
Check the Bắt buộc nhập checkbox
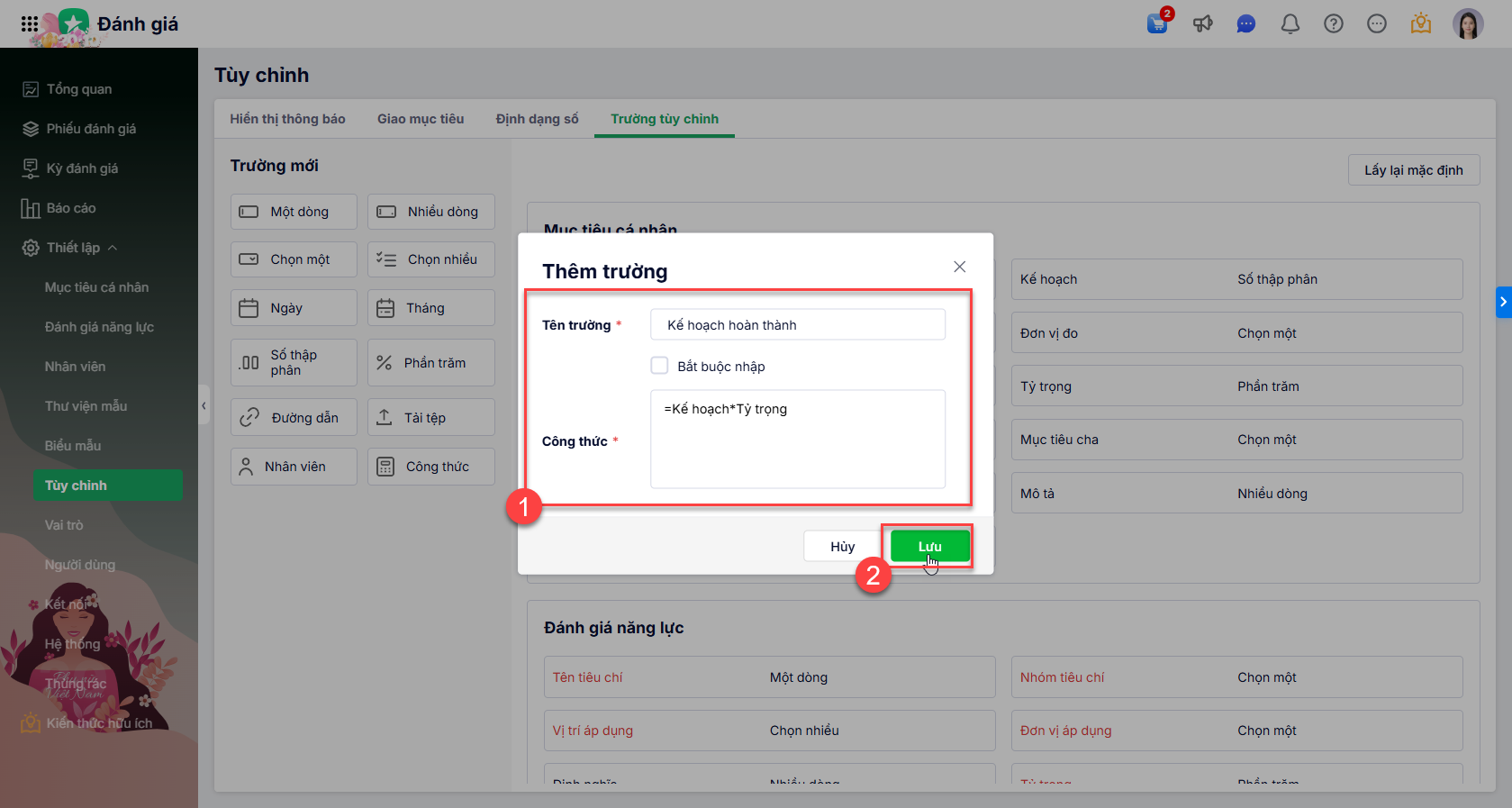pos(660,366)
